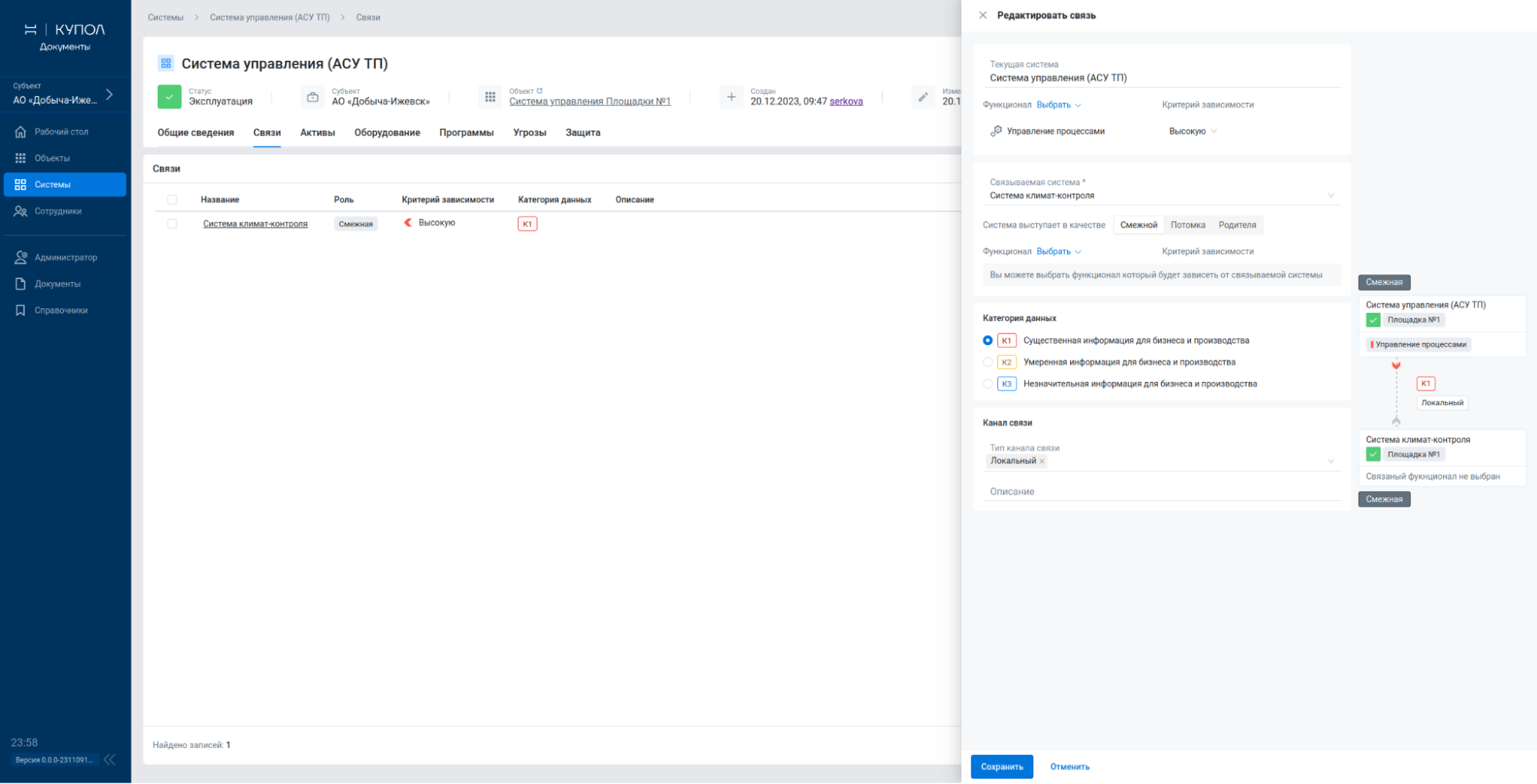This screenshot has height=784, width=1537.
Task: Click the Название column header
Action: pyautogui.click(x=220, y=200)
